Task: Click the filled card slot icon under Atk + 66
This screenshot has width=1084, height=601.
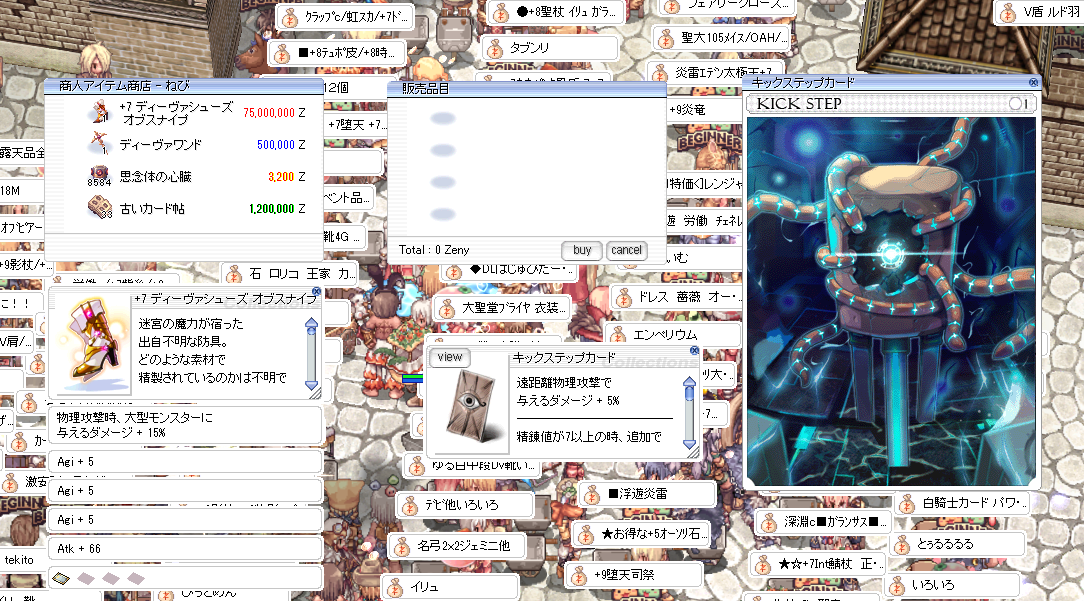Action: tap(60, 578)
